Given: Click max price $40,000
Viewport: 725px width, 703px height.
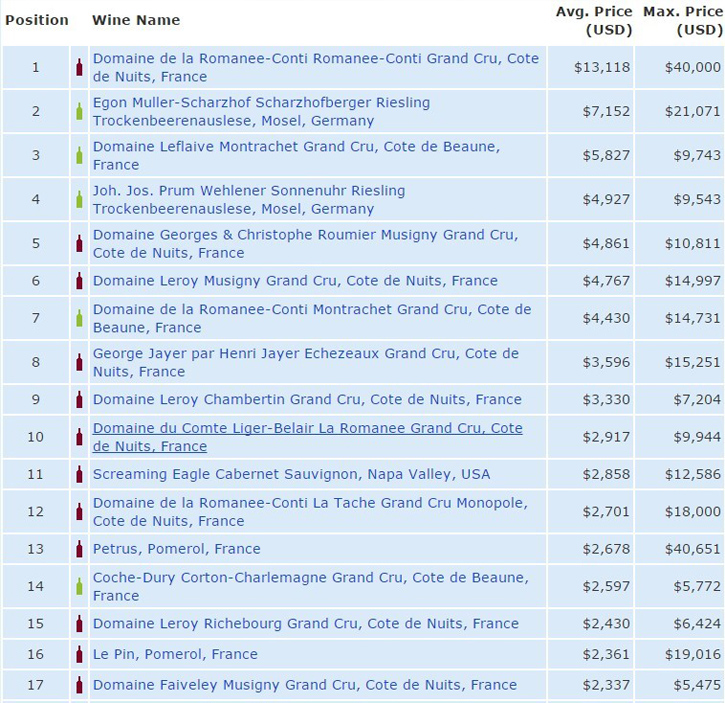Looking at the screenshot, I should [x=693, y=68].
